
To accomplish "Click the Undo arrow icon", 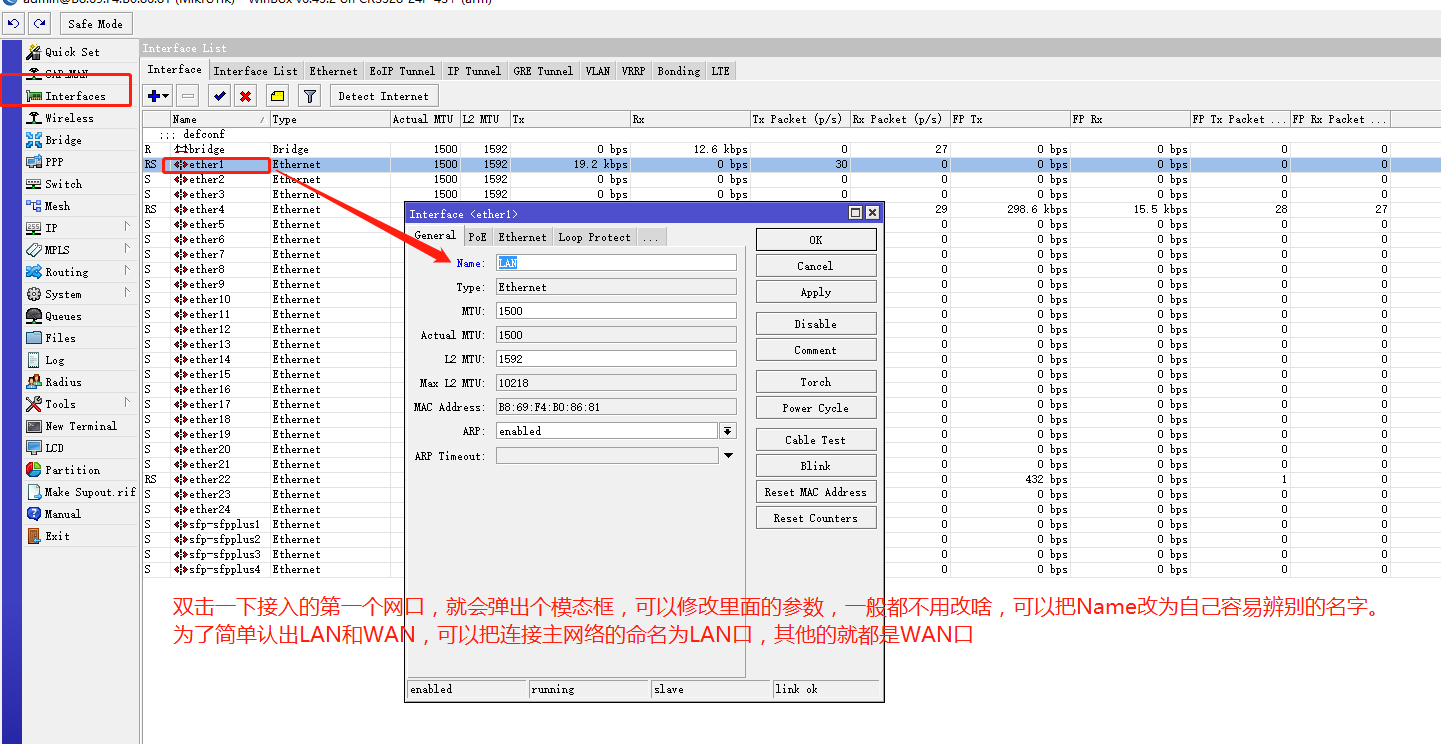I will (14, 23).
